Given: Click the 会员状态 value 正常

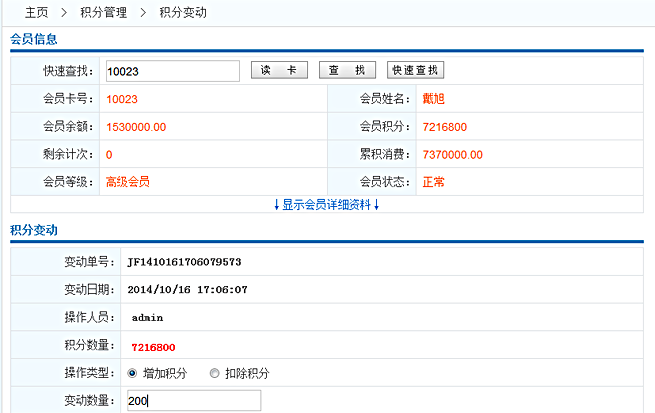Looking at the screenshot, I should coord(434,182).
